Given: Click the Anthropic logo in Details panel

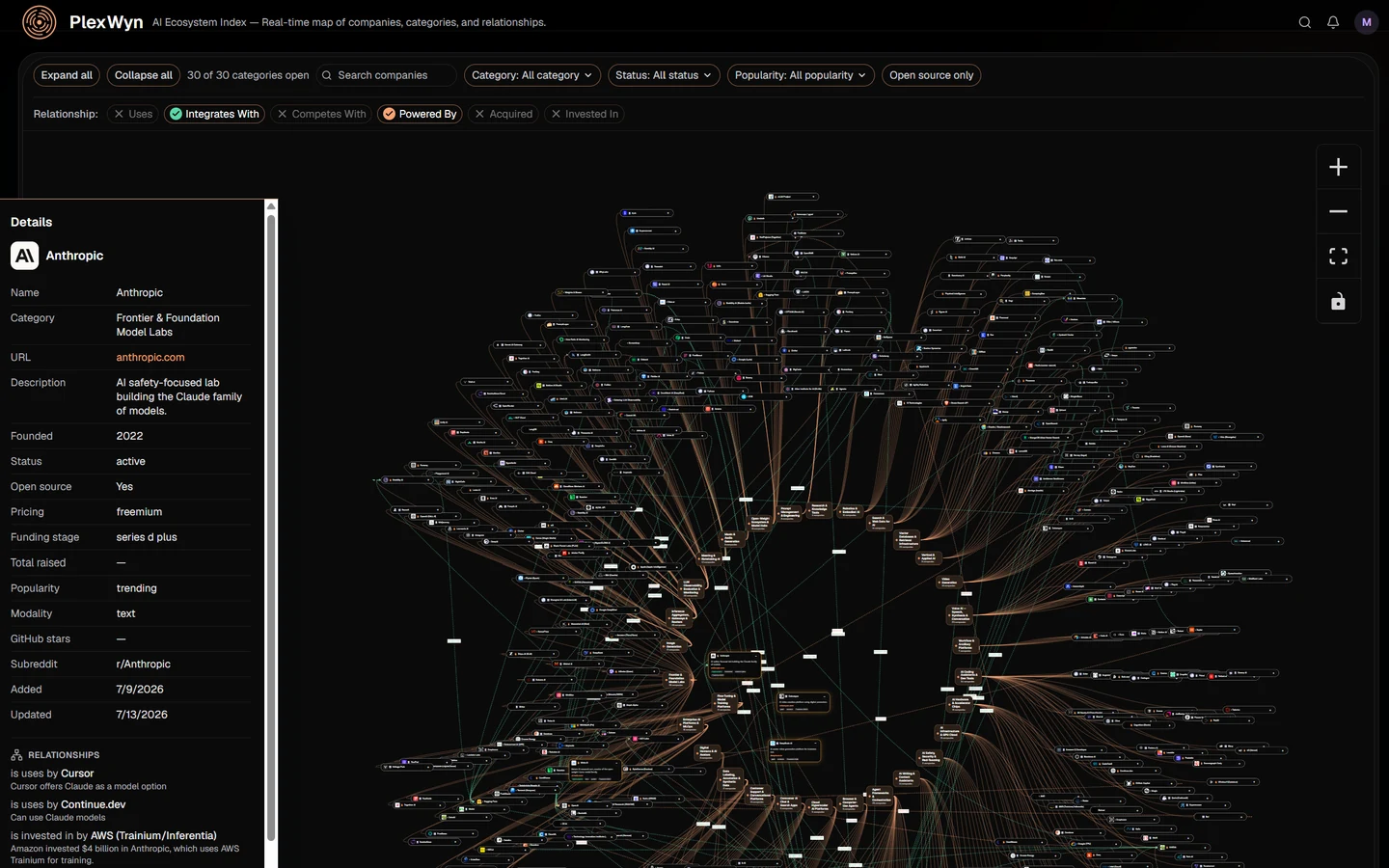Looking at the screenshot, I should pos(25,256).
